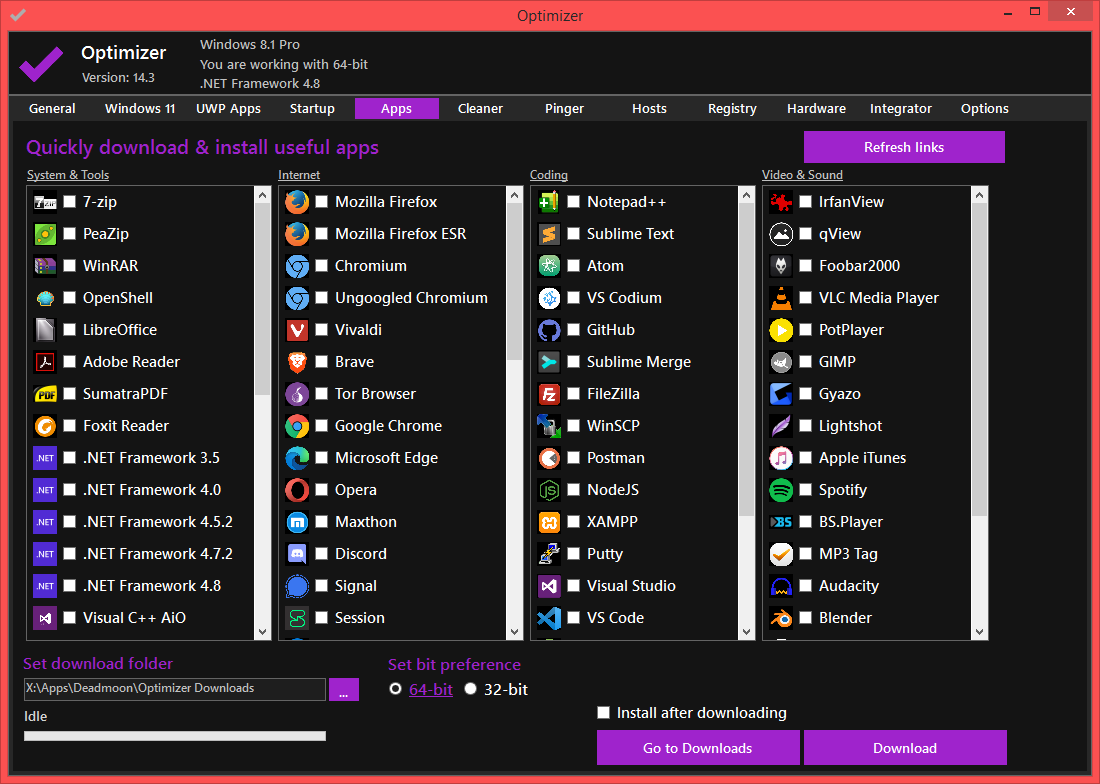Click the Spotify app icon
The width and height of the screenshot is (1100, 784).
click(781, 490)
